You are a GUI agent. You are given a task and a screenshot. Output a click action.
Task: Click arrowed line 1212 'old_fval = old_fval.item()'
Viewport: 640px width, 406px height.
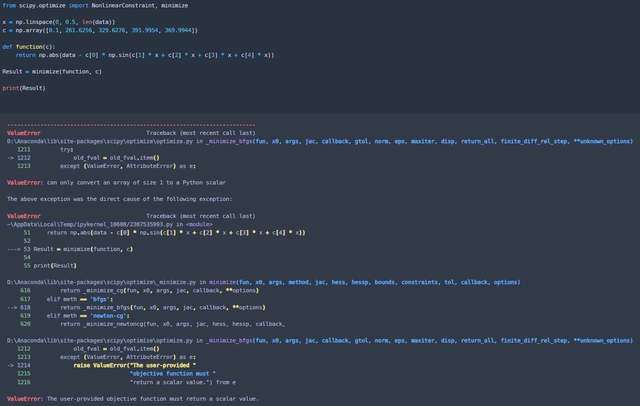click(83, 158)
